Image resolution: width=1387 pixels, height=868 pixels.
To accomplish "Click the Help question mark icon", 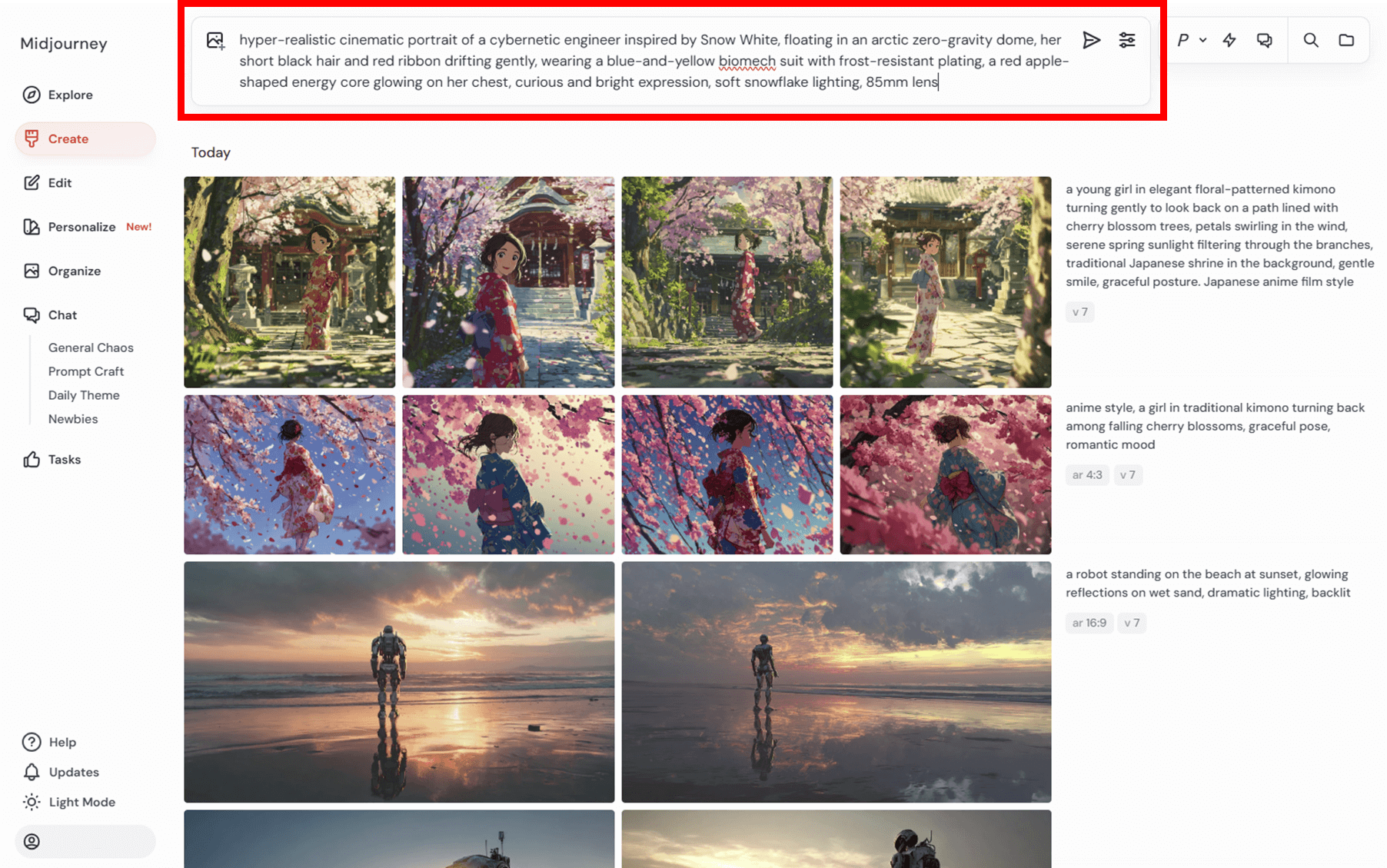I will (x=32, y=742).
